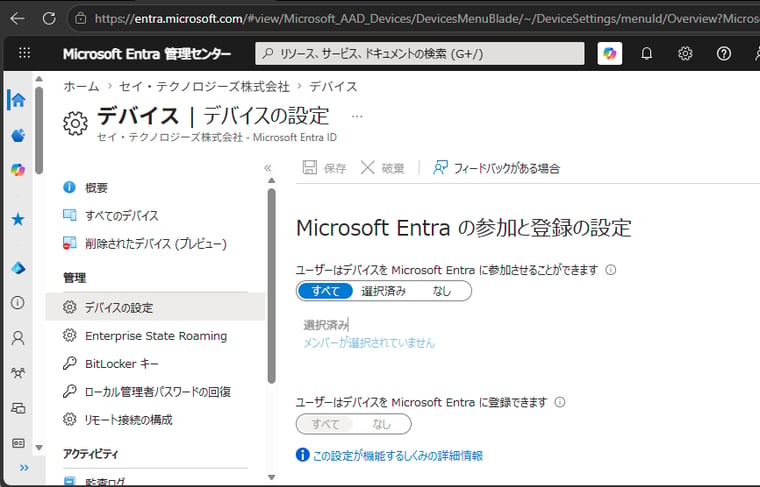Open the Users icon in left rail
Screen dimensions: 760x487
coord(18,338)
